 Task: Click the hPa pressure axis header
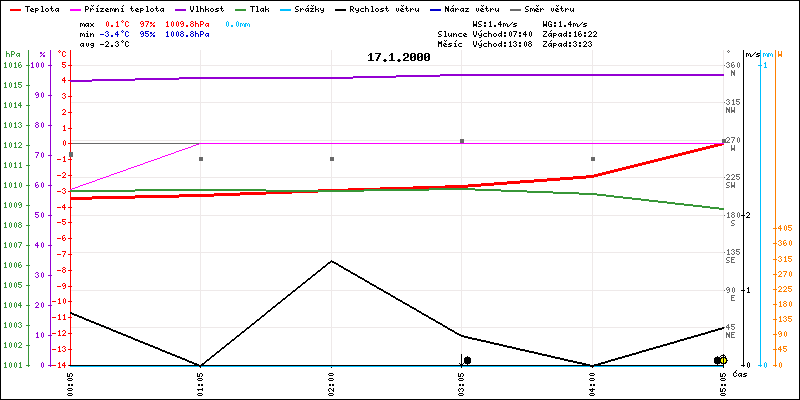[x=12, y=54]
